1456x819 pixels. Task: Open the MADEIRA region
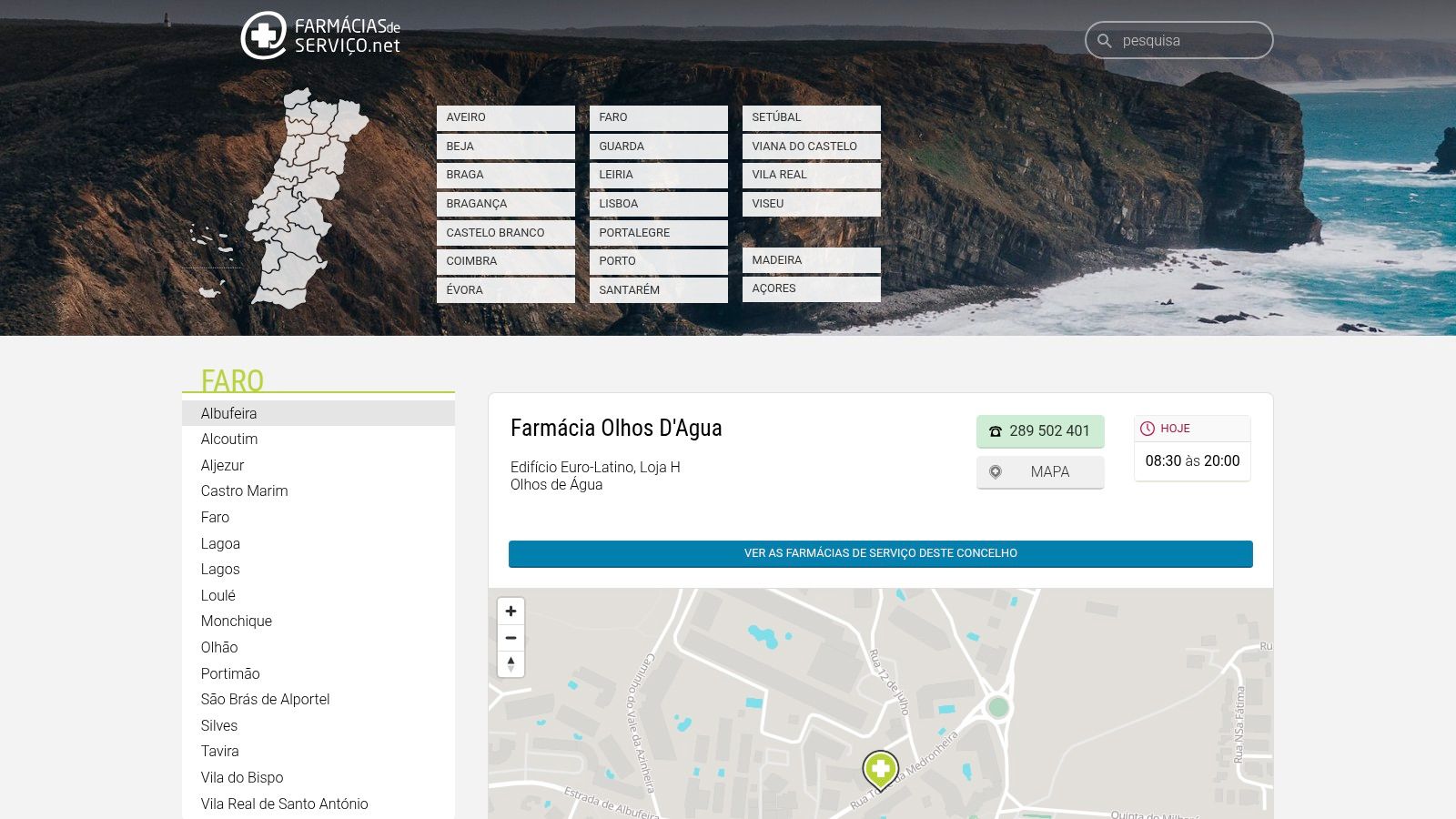(811, 260)
